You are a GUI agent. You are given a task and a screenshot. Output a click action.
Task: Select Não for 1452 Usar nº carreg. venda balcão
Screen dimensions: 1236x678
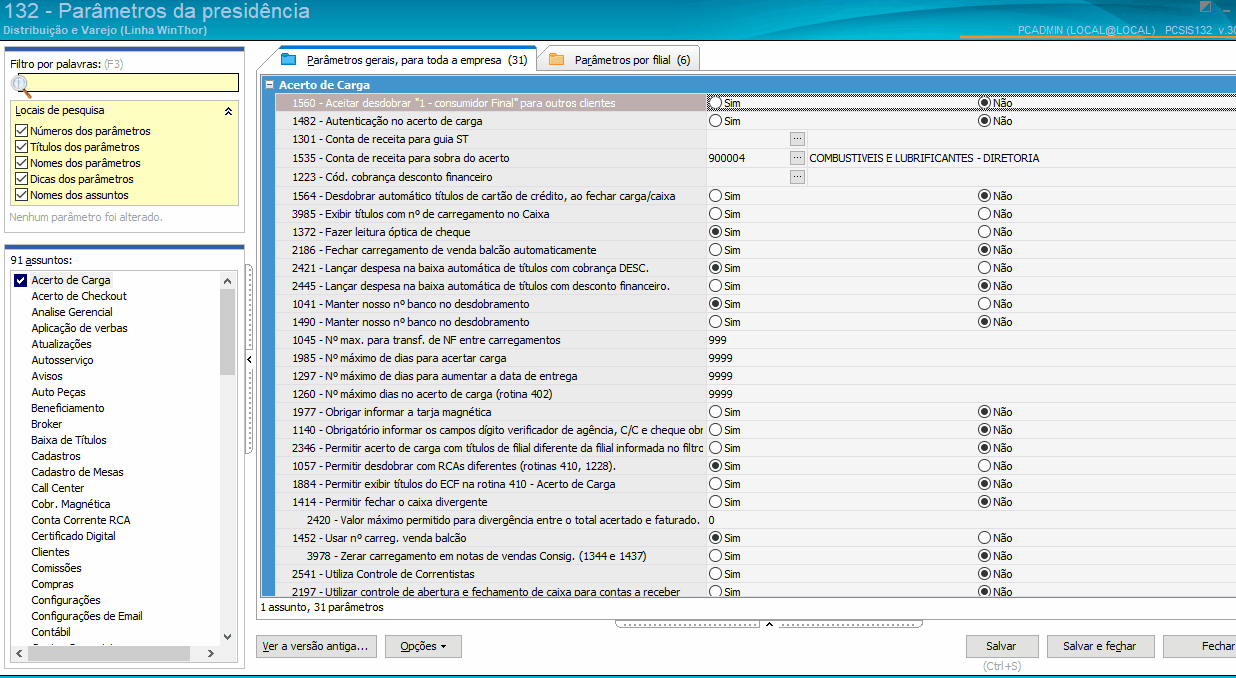point(984,538)
